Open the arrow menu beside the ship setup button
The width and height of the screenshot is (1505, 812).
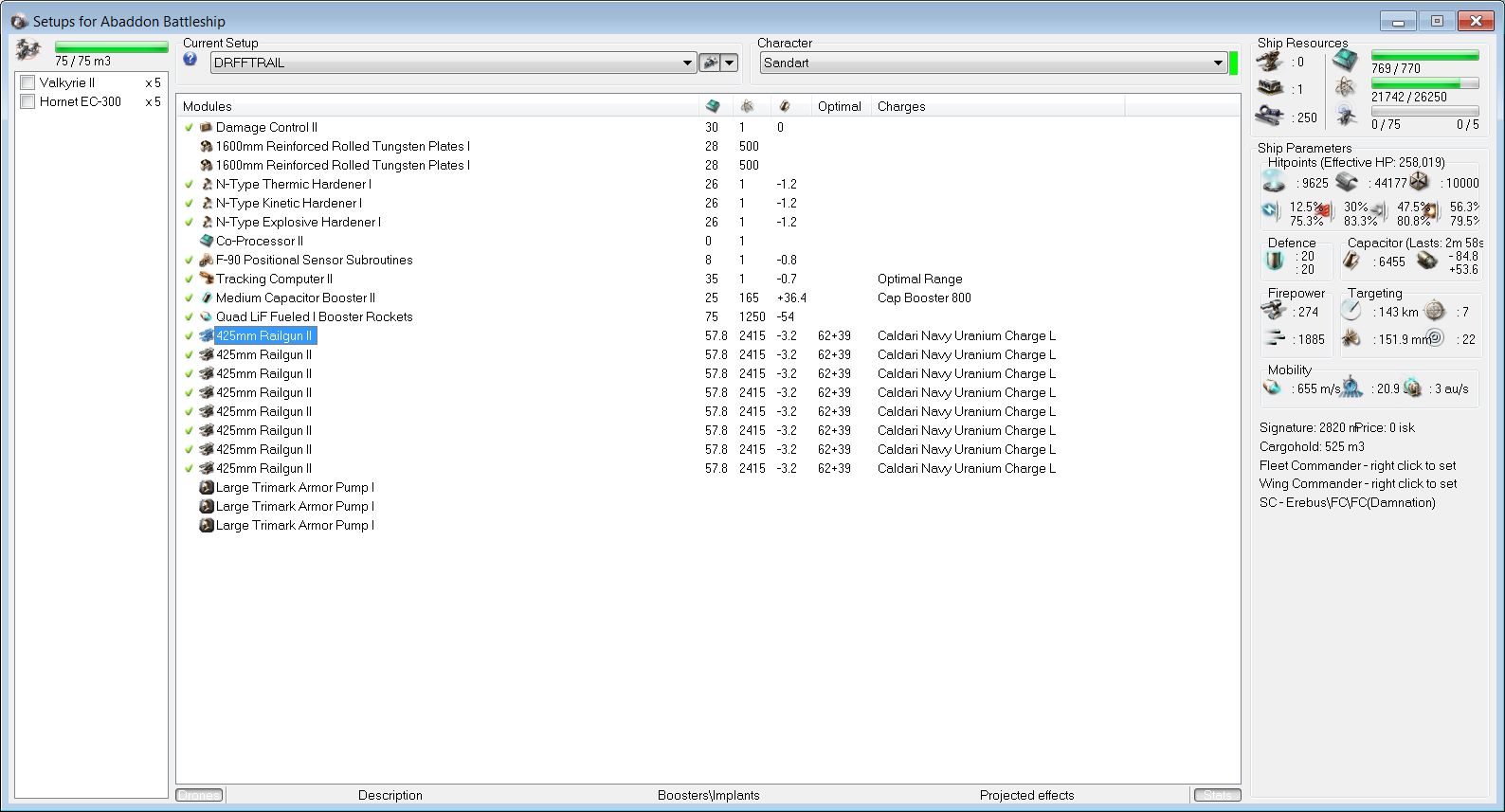[x=730, y=63]
